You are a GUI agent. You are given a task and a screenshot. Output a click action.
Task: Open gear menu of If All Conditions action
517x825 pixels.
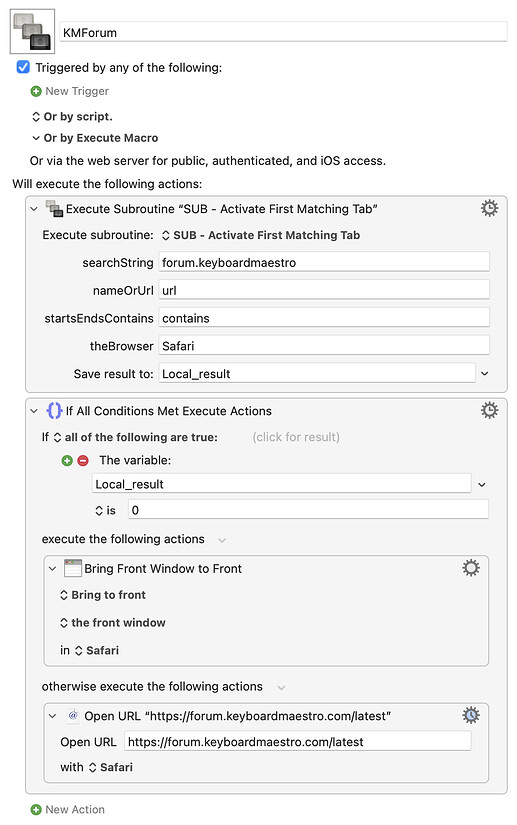(x=489, y=410)
